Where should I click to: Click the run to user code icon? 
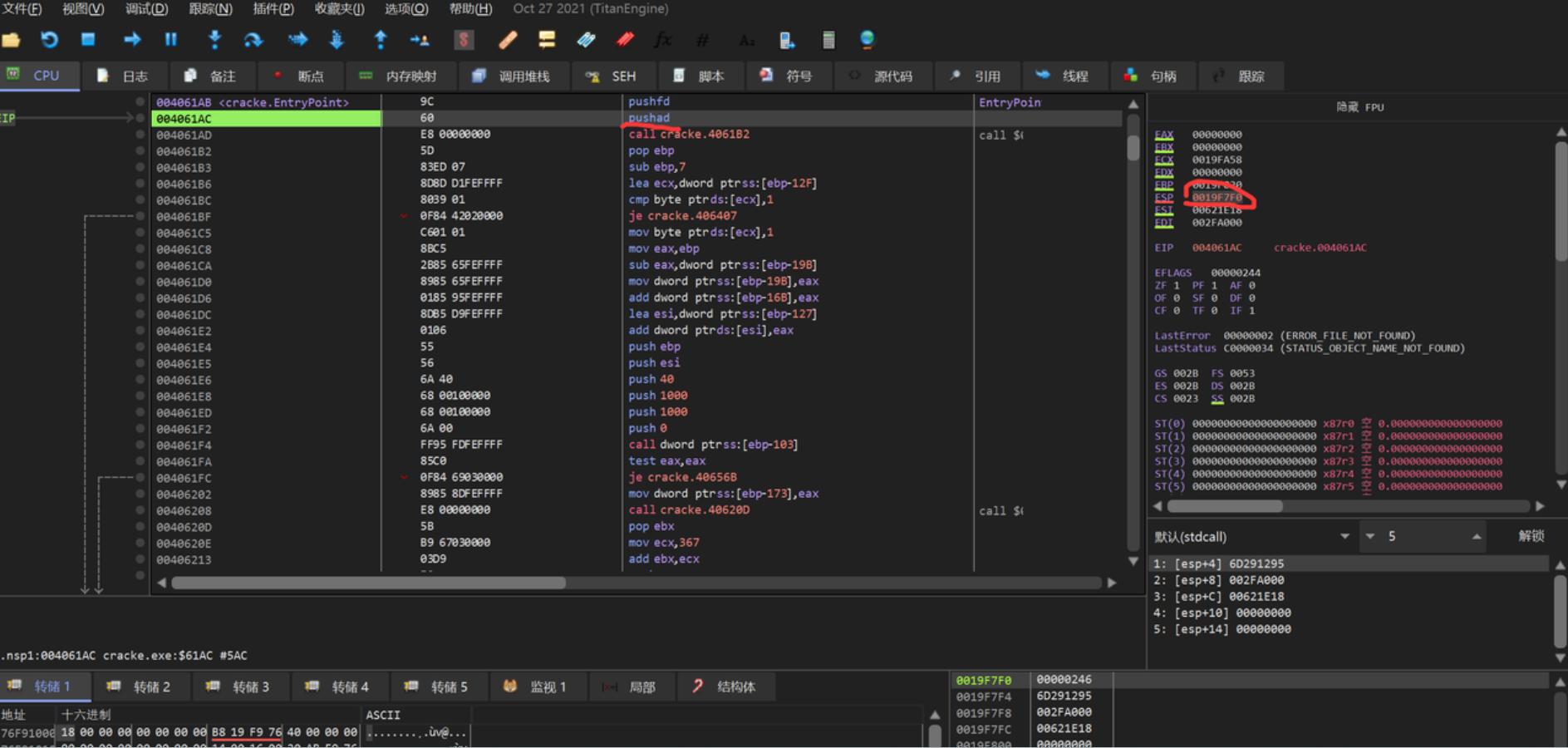pyautogui.click(x=420, y=39)
